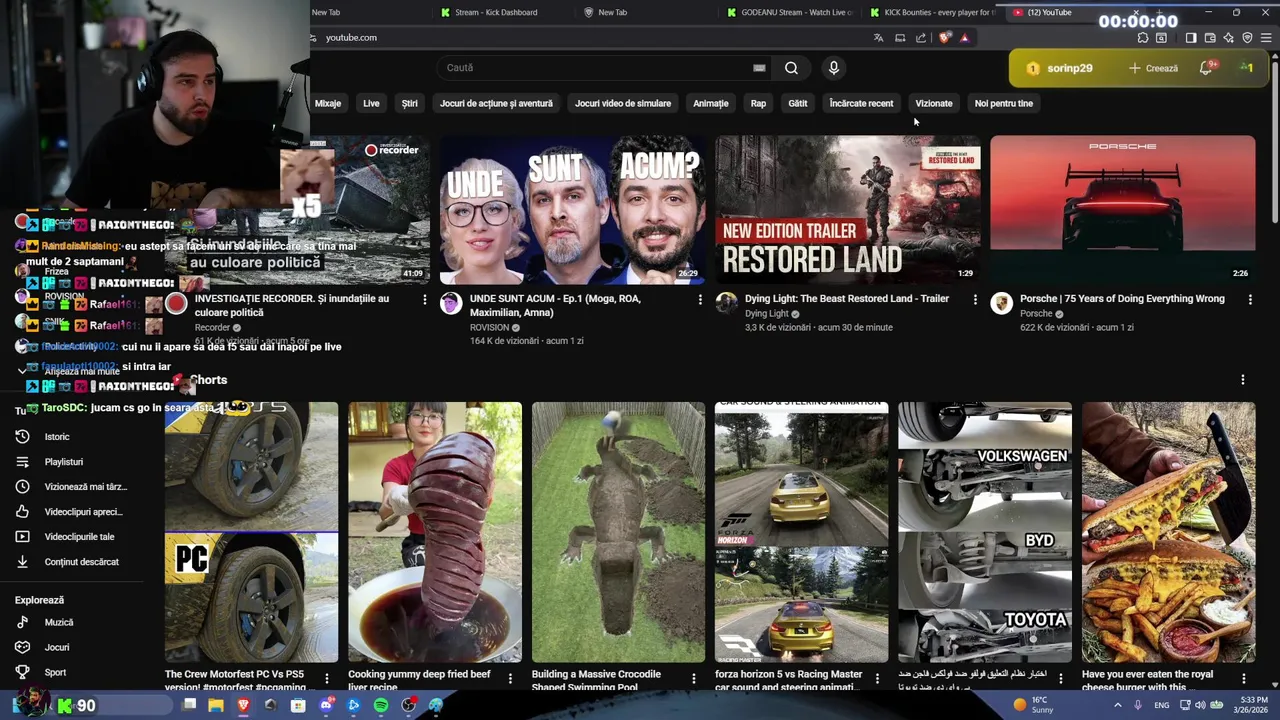This screenshot has height=720, width=1280.
Task: Click the translate page icon in address bar
Action: 878,38
